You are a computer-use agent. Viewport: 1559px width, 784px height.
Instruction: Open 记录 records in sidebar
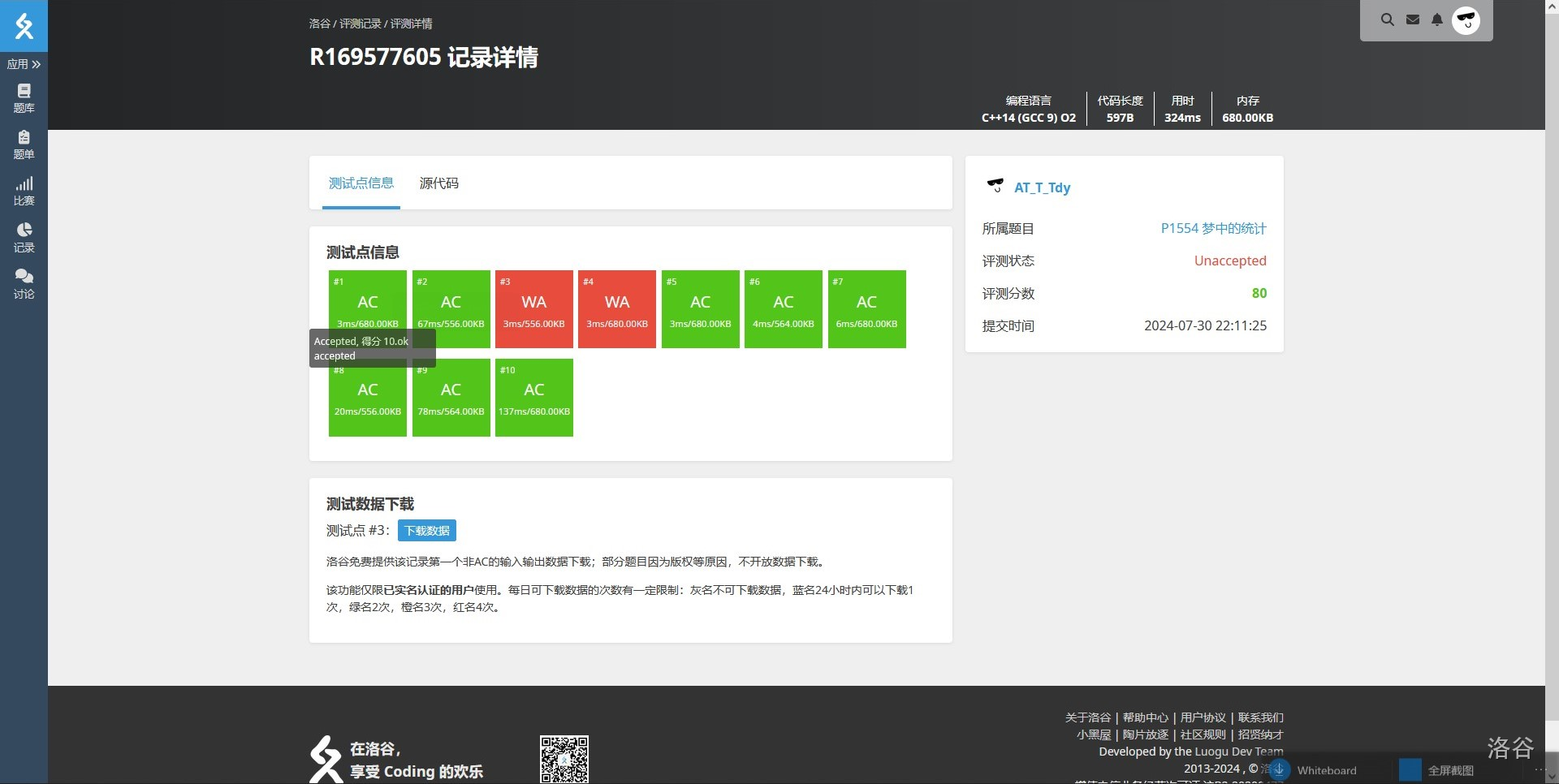tap(24, 238)
